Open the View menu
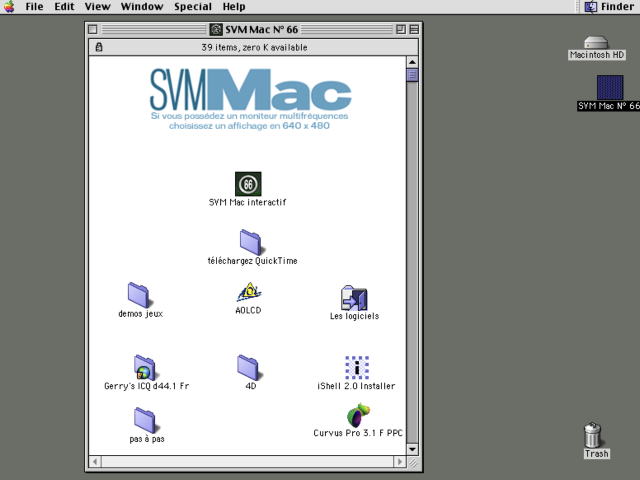Image resolution: width=640 pixels, height=480 pixels. point(98,7)
